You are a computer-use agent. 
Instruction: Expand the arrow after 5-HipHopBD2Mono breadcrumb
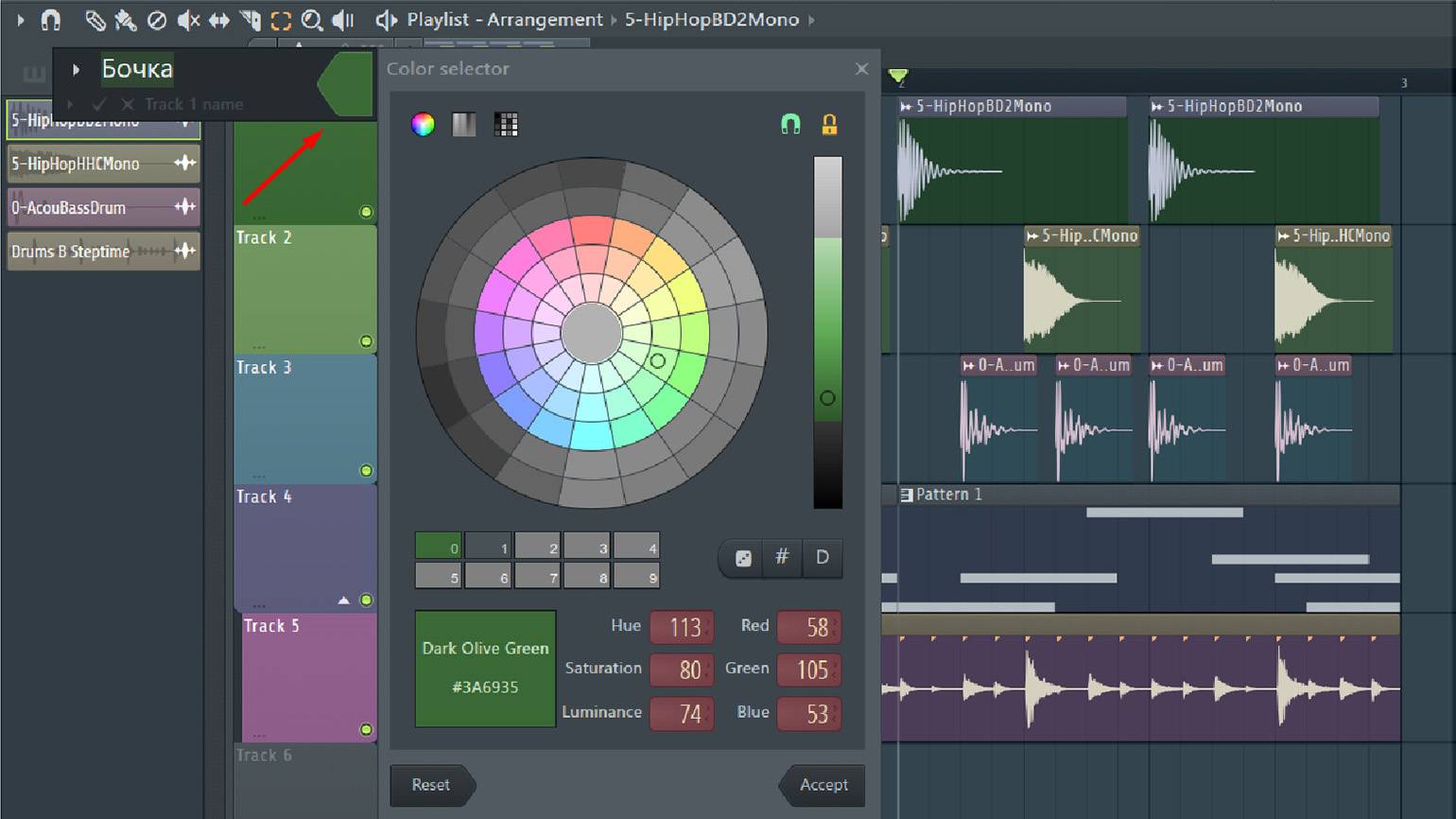pyautogui.click(x=811, y=19)
